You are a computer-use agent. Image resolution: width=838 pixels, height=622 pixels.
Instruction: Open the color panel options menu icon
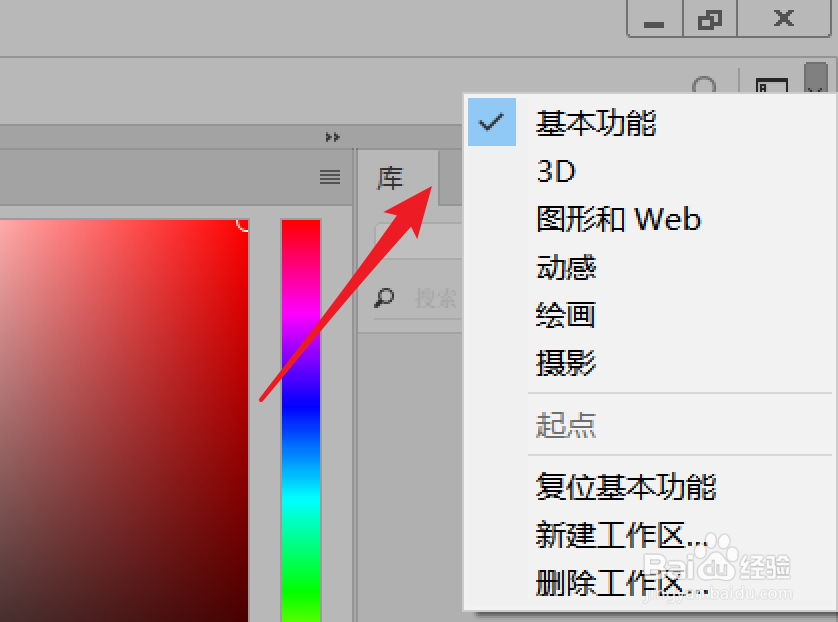[330, 177]
